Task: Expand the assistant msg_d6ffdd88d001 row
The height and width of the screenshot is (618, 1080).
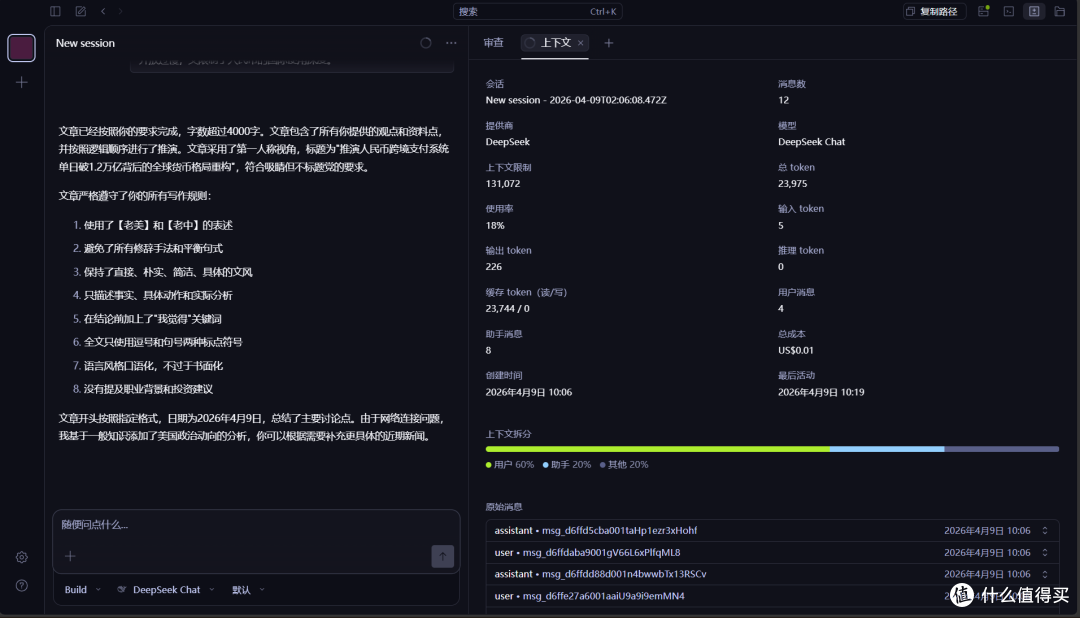Action: pyautogui.click(x=771, y=574)
